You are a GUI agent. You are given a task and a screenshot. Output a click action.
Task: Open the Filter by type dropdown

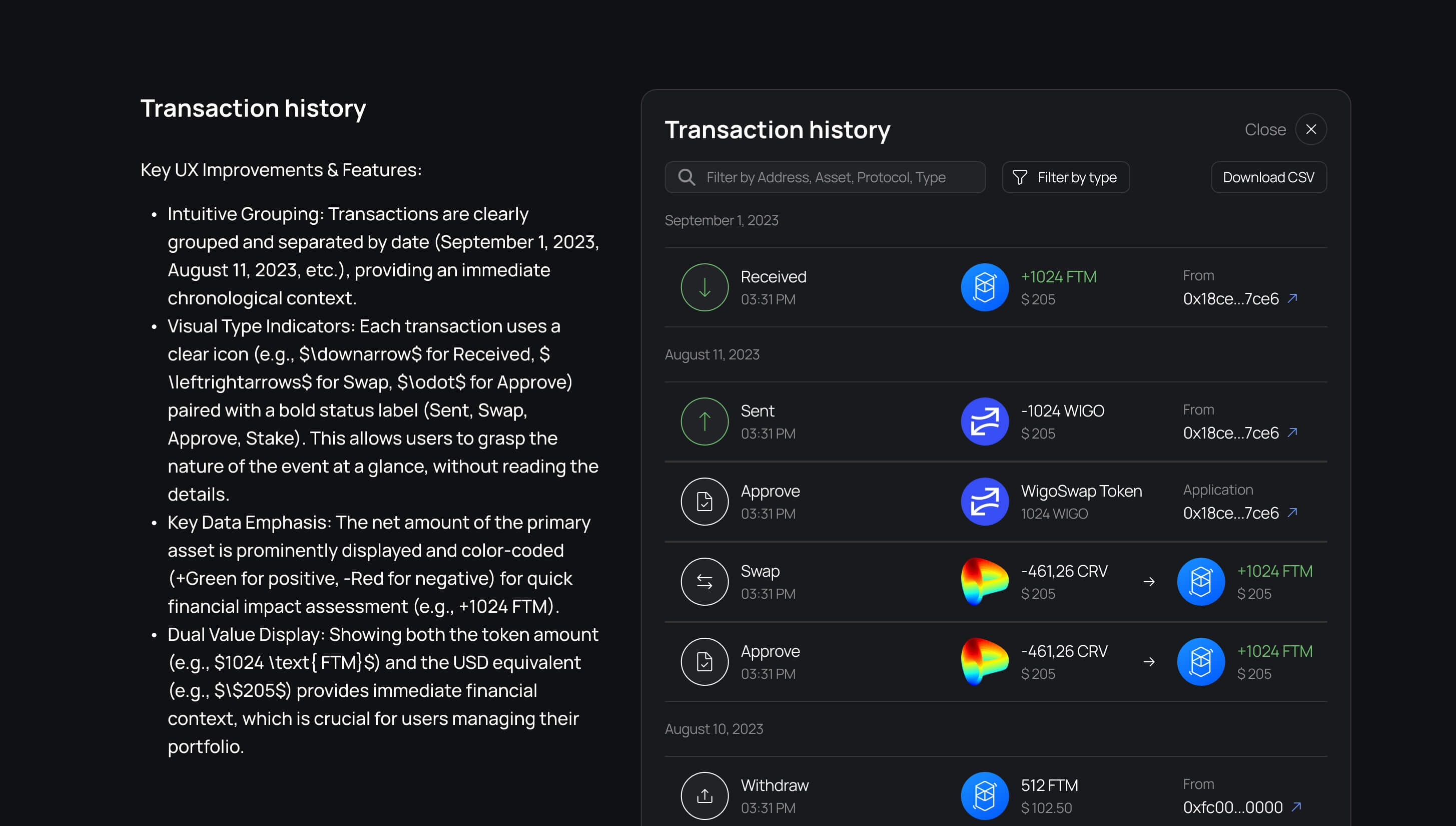[1065, 177]
